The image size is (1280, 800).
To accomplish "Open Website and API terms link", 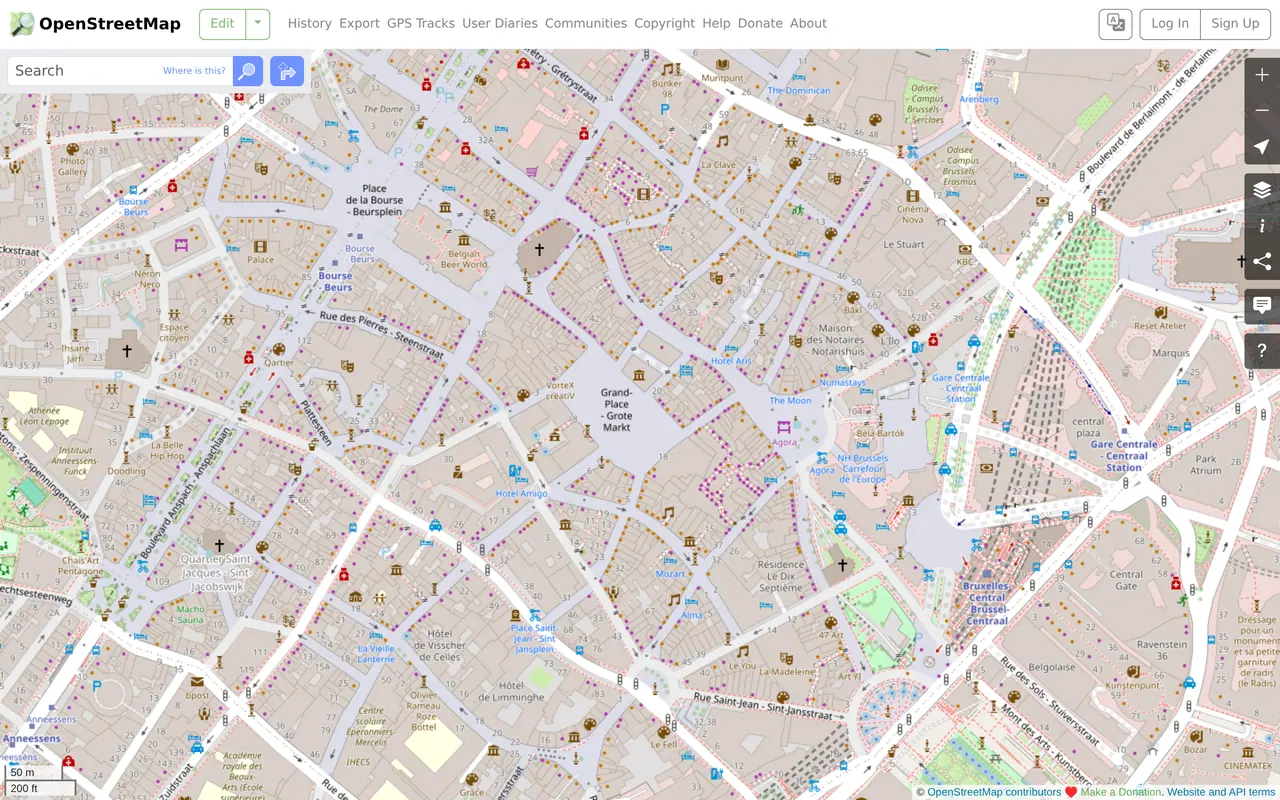I will coord(1221,792).
